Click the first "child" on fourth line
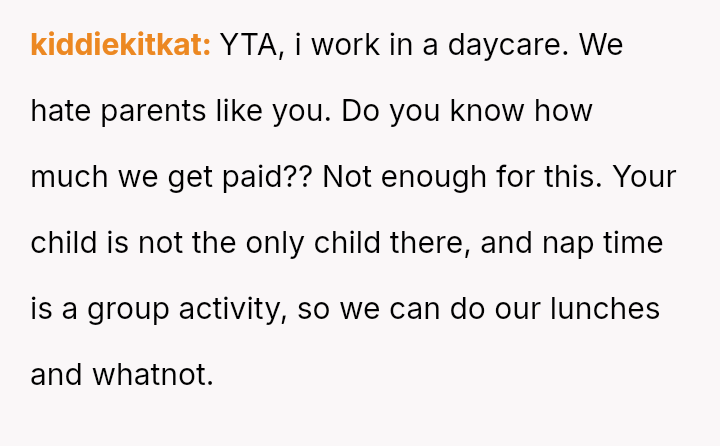Screen dimensions: 720x446 tap(64, 243)
